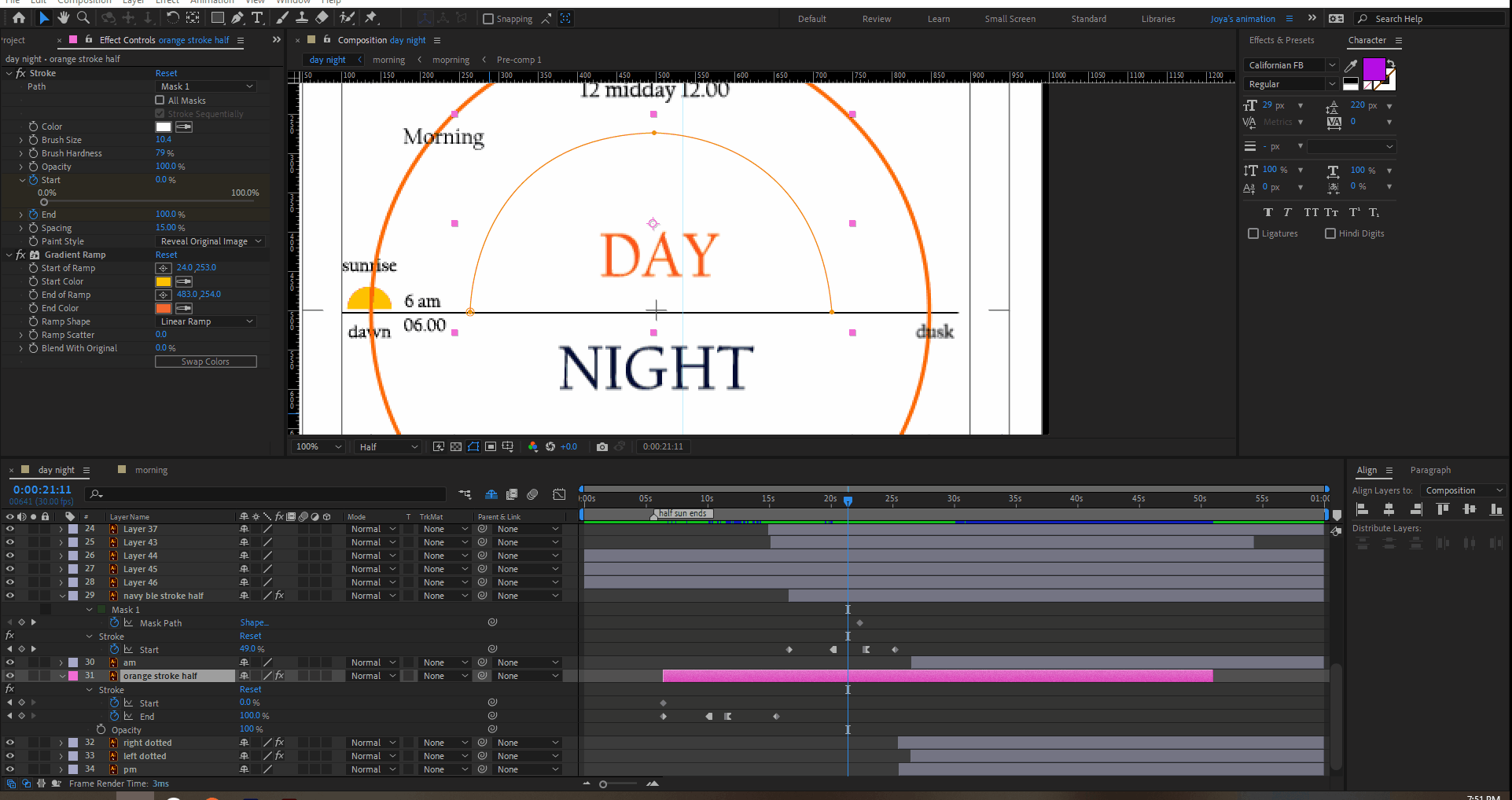Hide the 'orange stroke half' layer
This screenshot has height=800, width=1512.
pyautogui.click(x=10, y=676)
